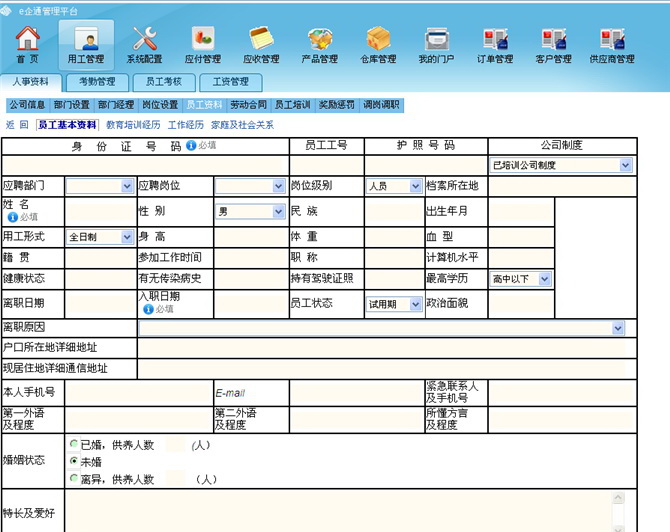Screen dimensions: 670x532
Task: Open 公司信息 submenu item
Action: (28, 105)
